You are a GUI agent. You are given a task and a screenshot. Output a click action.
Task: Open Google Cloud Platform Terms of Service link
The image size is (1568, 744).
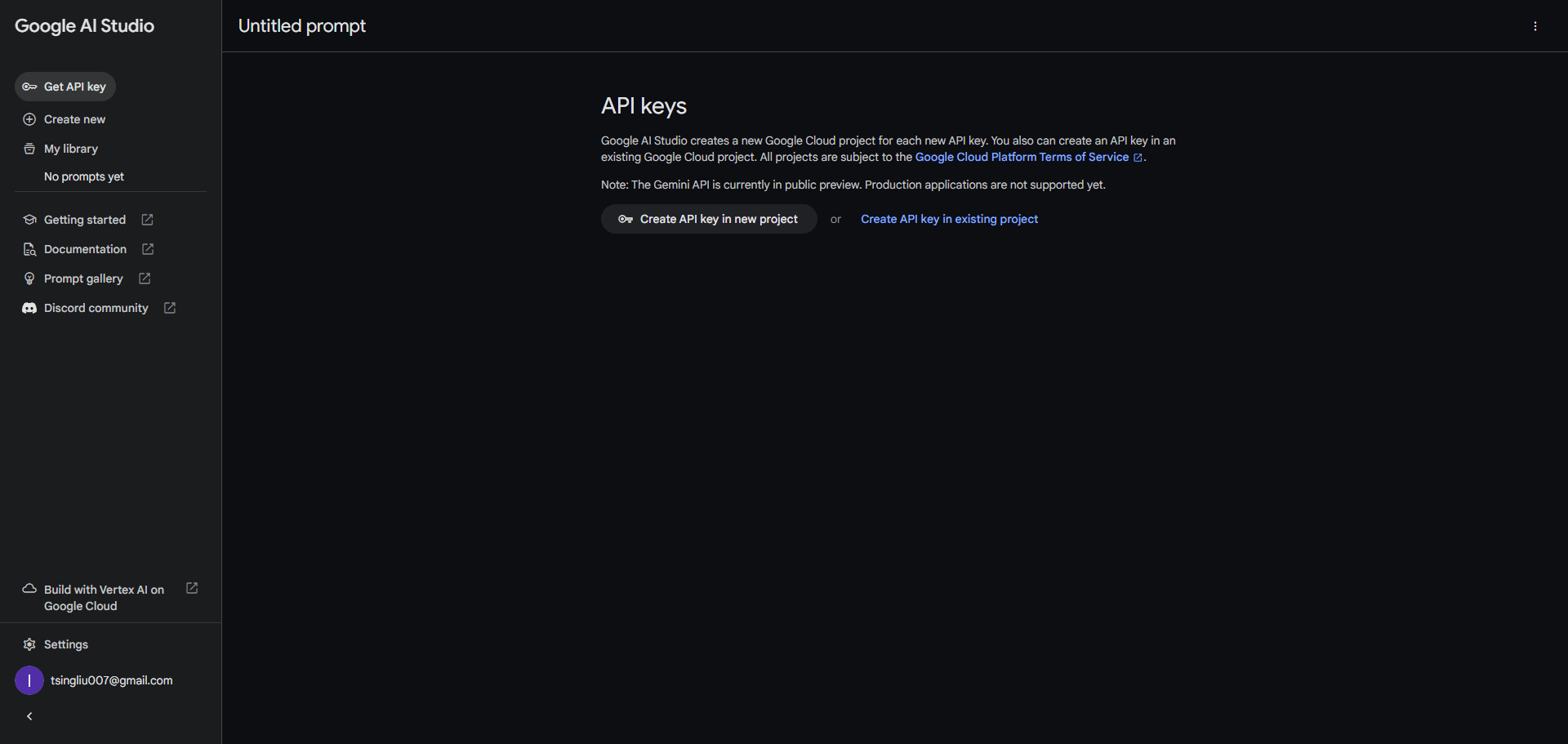pyautogui.click(x=1022, y=157)
